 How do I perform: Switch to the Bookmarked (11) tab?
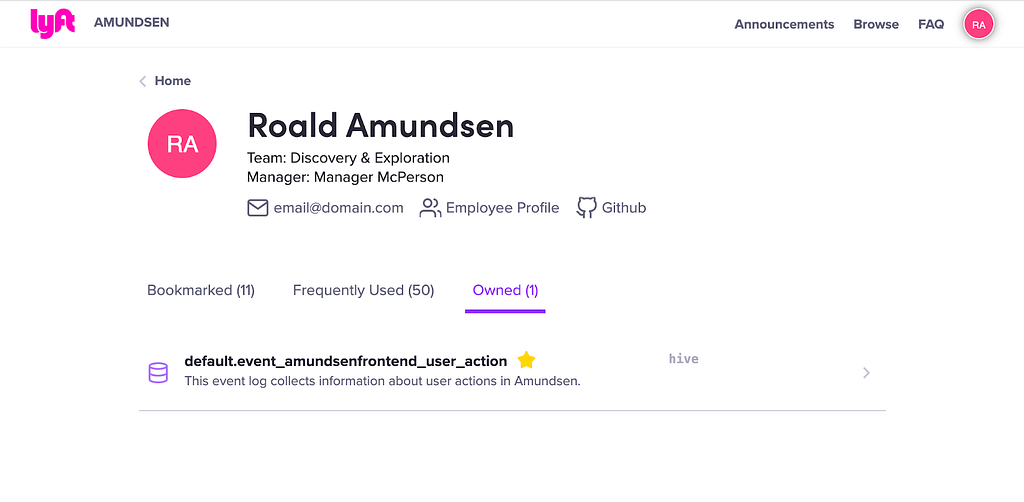tap(201, 290)
